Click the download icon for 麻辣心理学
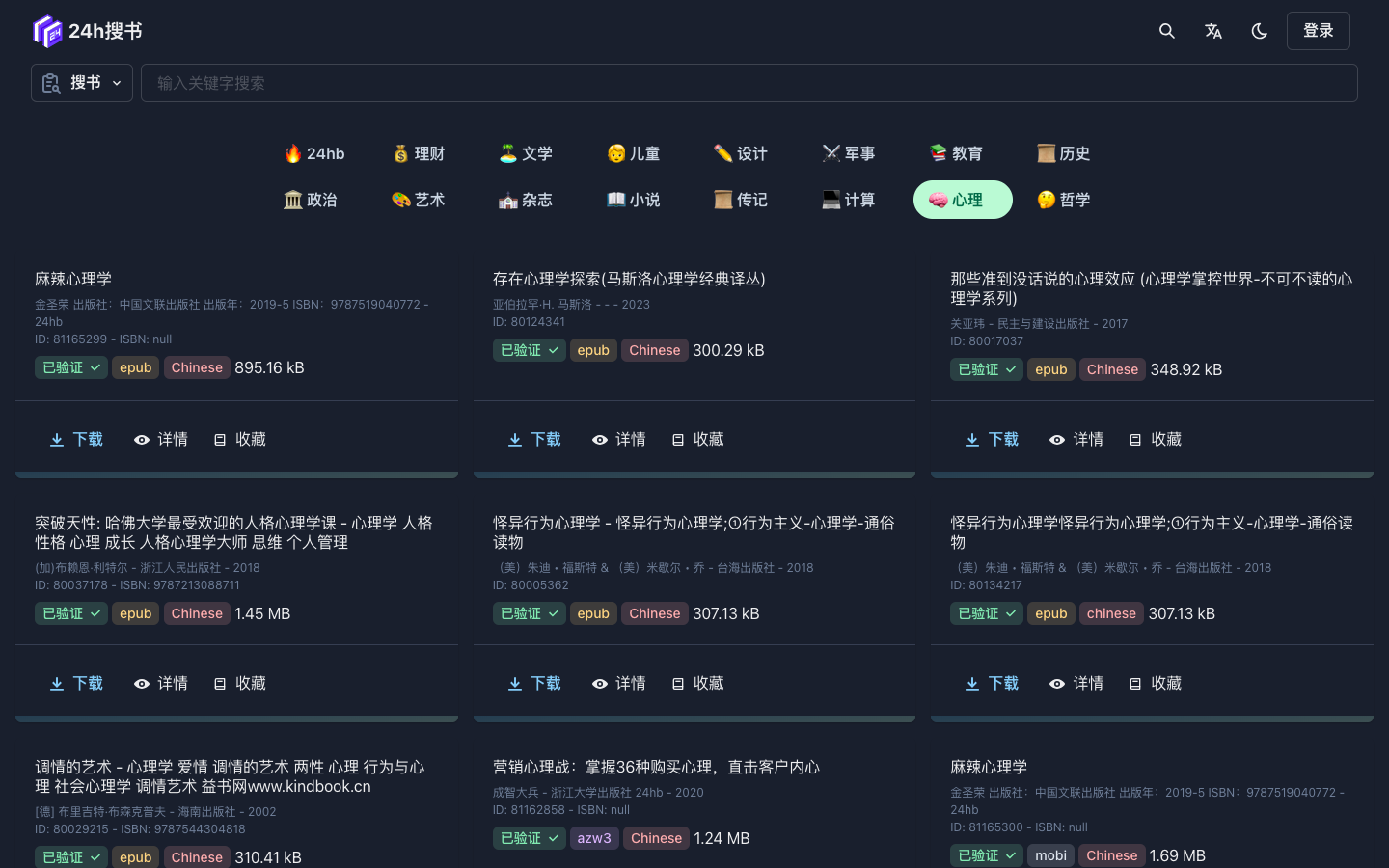1389x868 pixels. 57,439
